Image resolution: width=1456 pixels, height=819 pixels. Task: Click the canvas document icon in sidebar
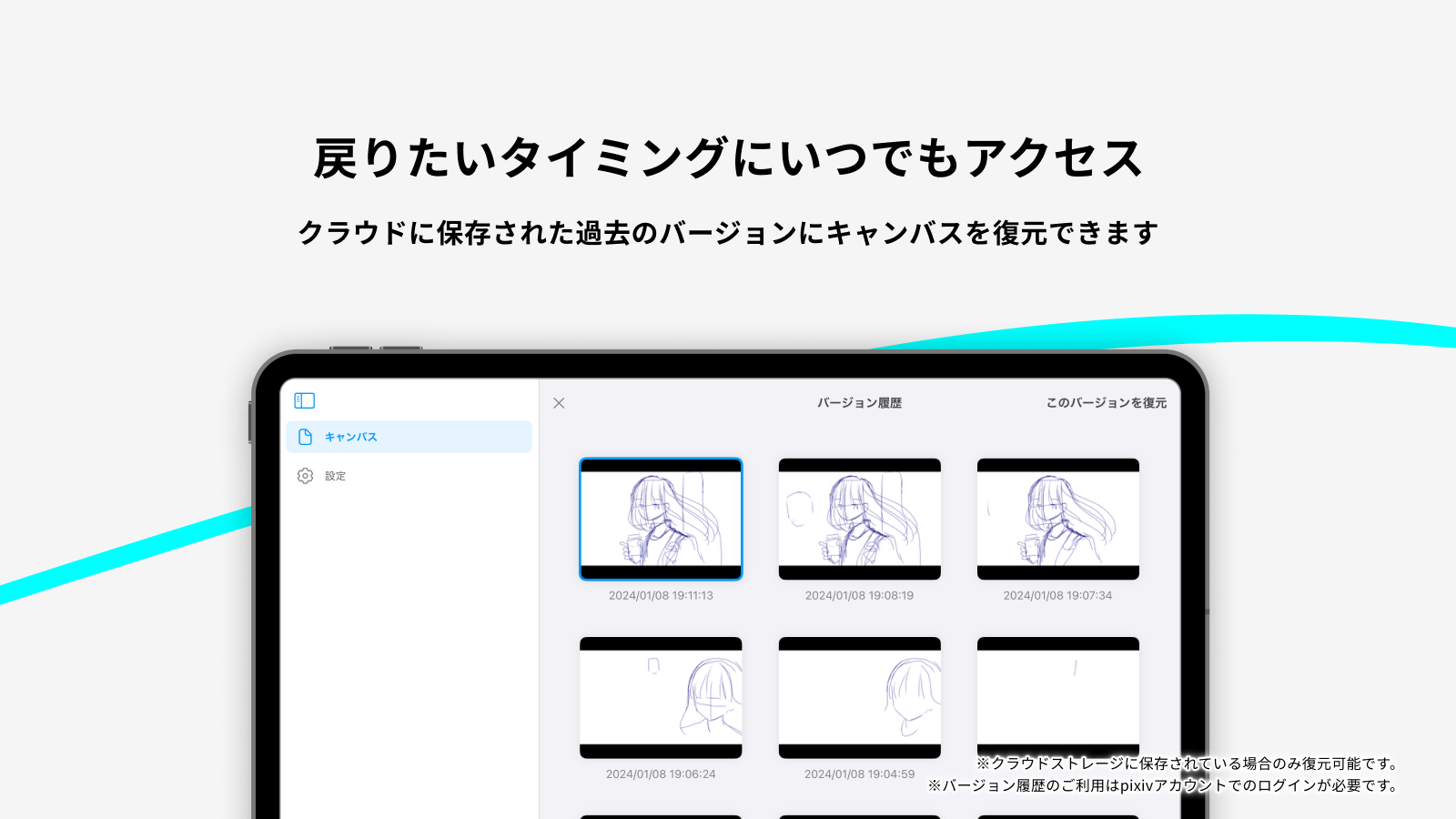pyautogui.click(x=306, y=437)
